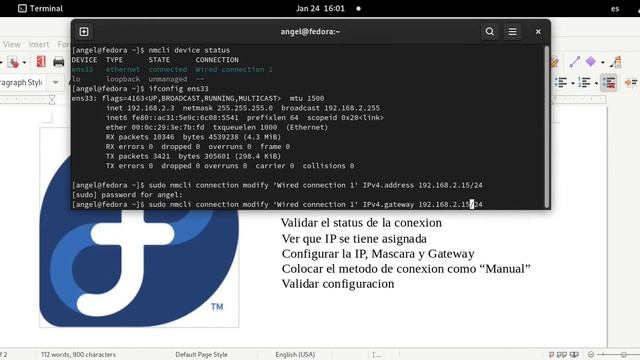Click the pencil icon beside terminal edge
Viewport: 640px width, 360px height.
click(x=554, y=62)
